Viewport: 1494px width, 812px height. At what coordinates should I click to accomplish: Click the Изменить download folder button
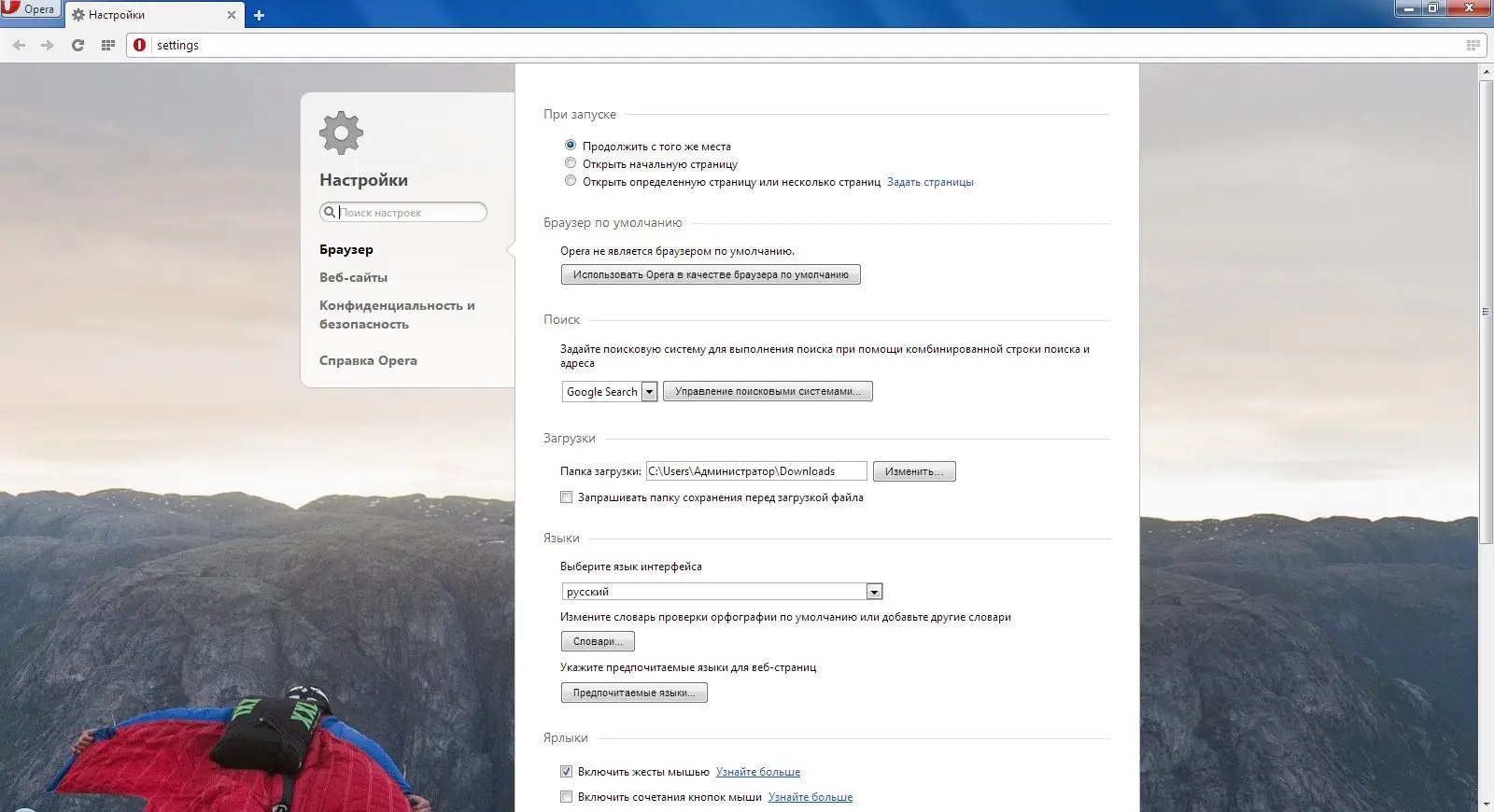[914, 471]
